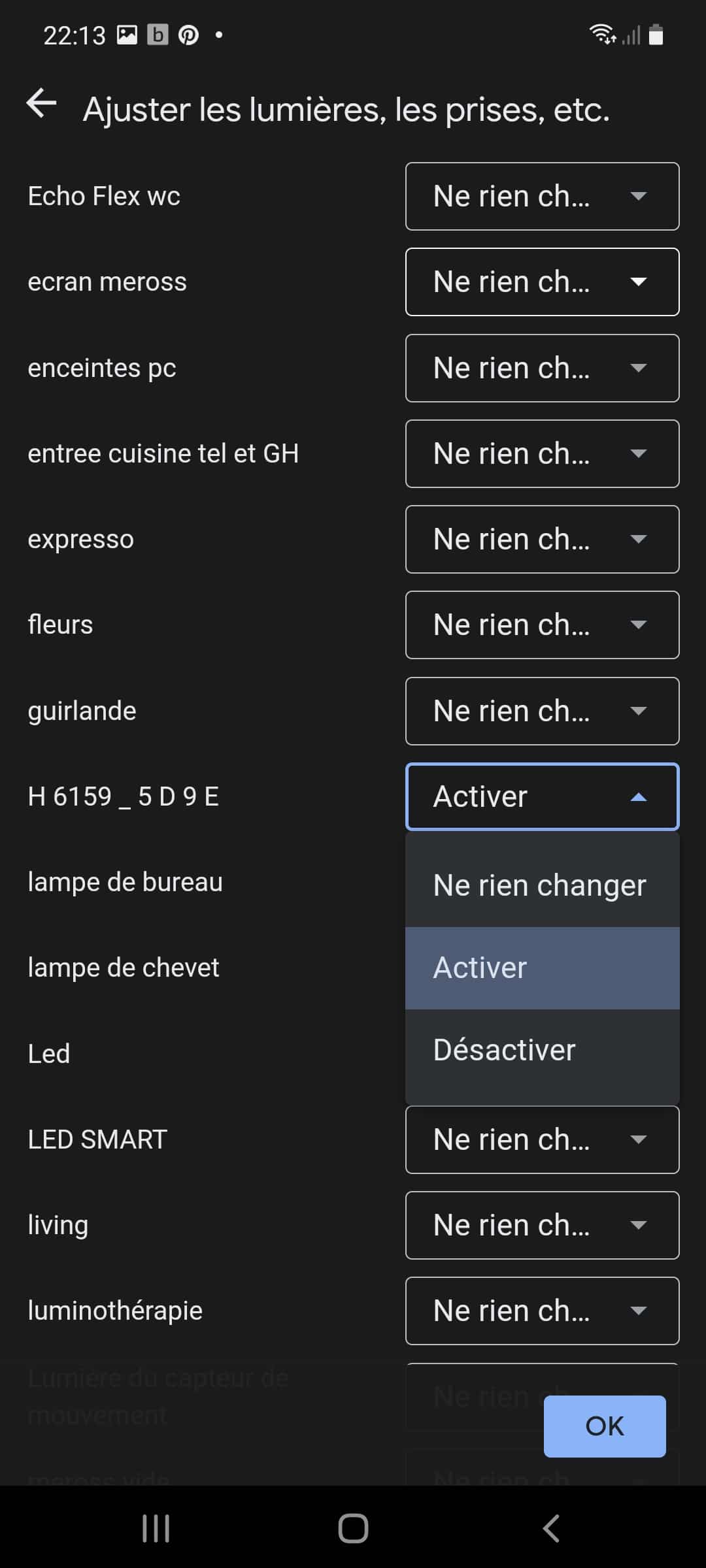Tap the Android home button
Screen dimensions: 706x1568
(353, 1528)
